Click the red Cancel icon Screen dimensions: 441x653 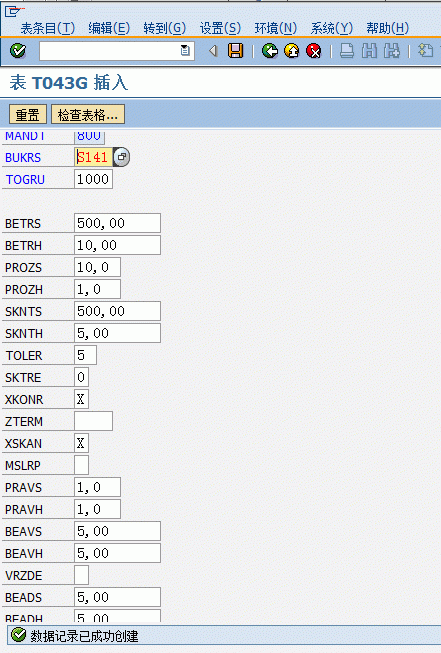(314, 51)
